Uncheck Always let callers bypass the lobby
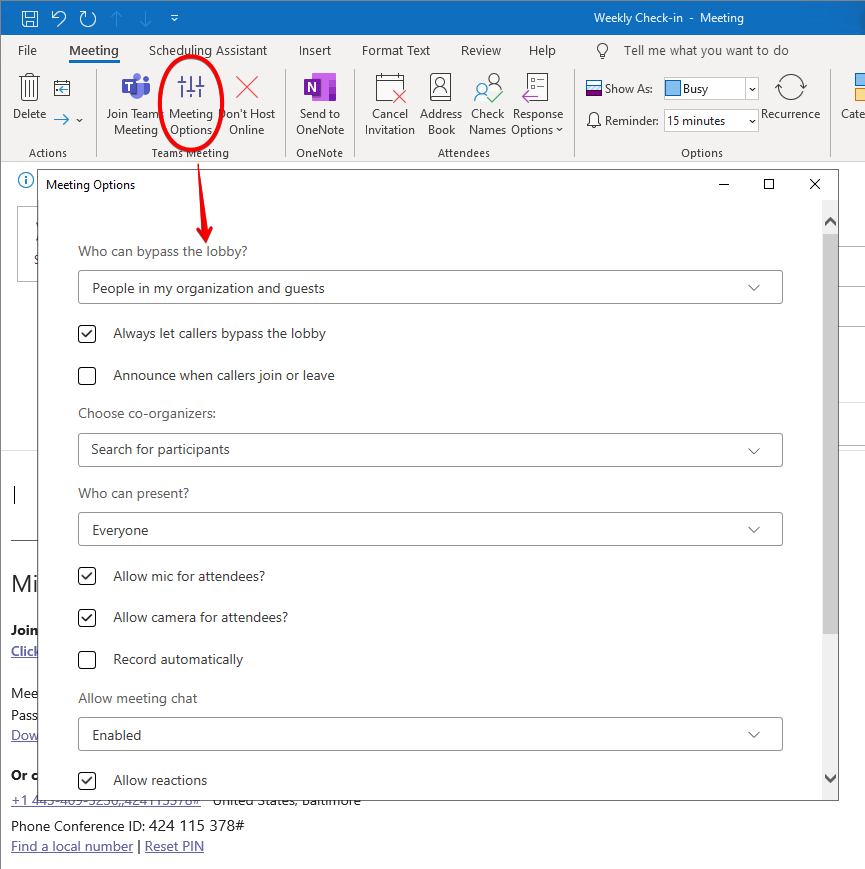The width and height of the screenshot is (865, 869). tap(87, 334)
